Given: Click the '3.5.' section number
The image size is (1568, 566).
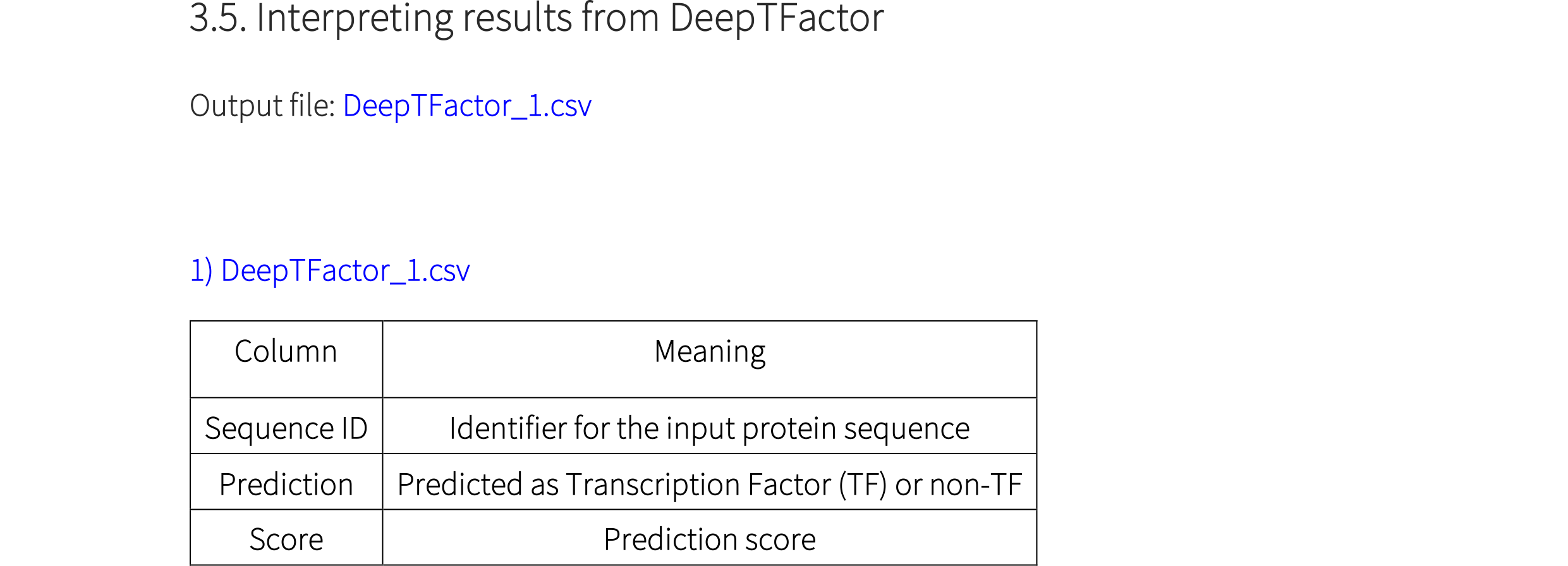Looking at the screenshot, I should [x=218, y=18].
